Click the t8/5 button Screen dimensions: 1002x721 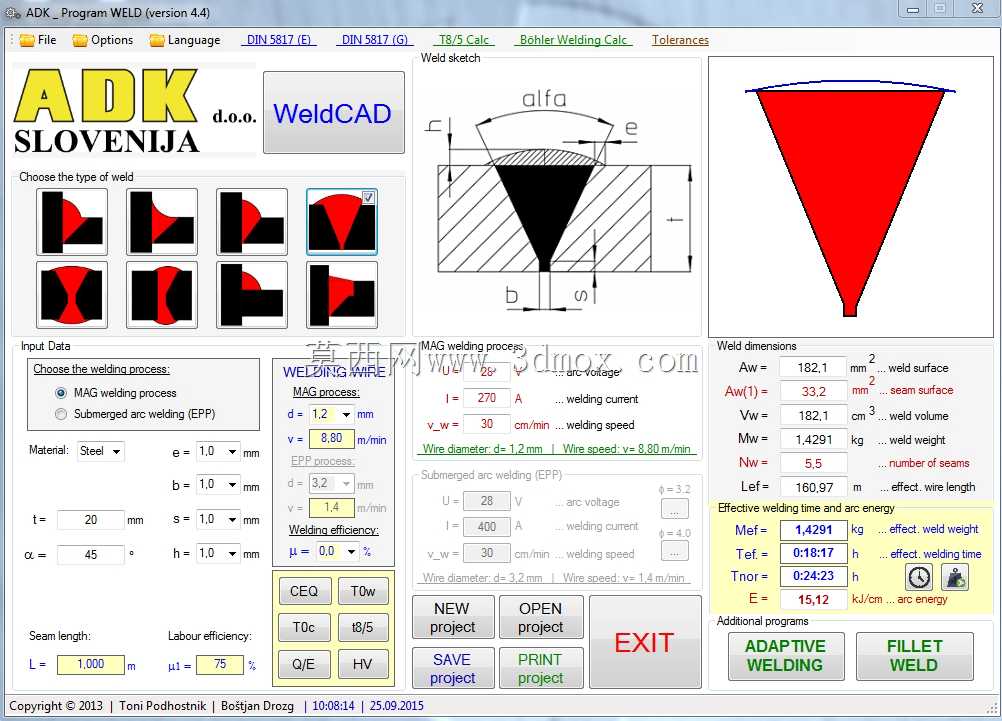pyautogui.click(x=362, y=627)
